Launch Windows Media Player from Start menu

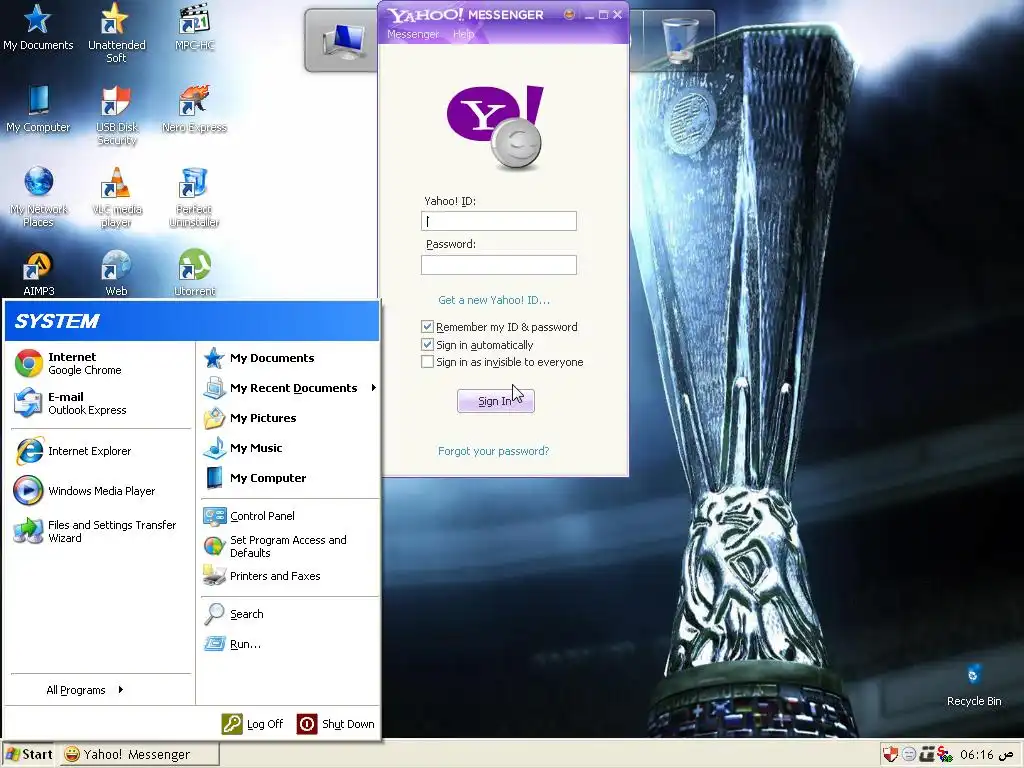[84, 491]
